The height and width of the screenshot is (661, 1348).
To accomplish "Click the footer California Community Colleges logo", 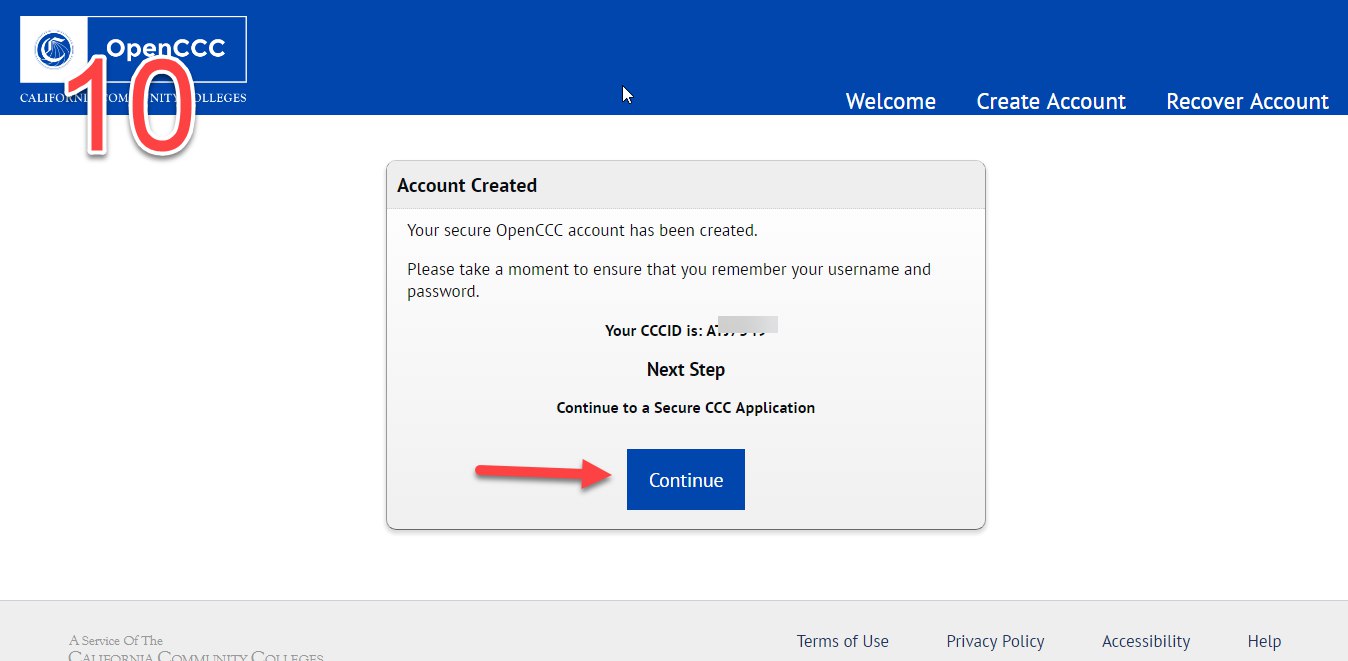I will tap(195, 650).
